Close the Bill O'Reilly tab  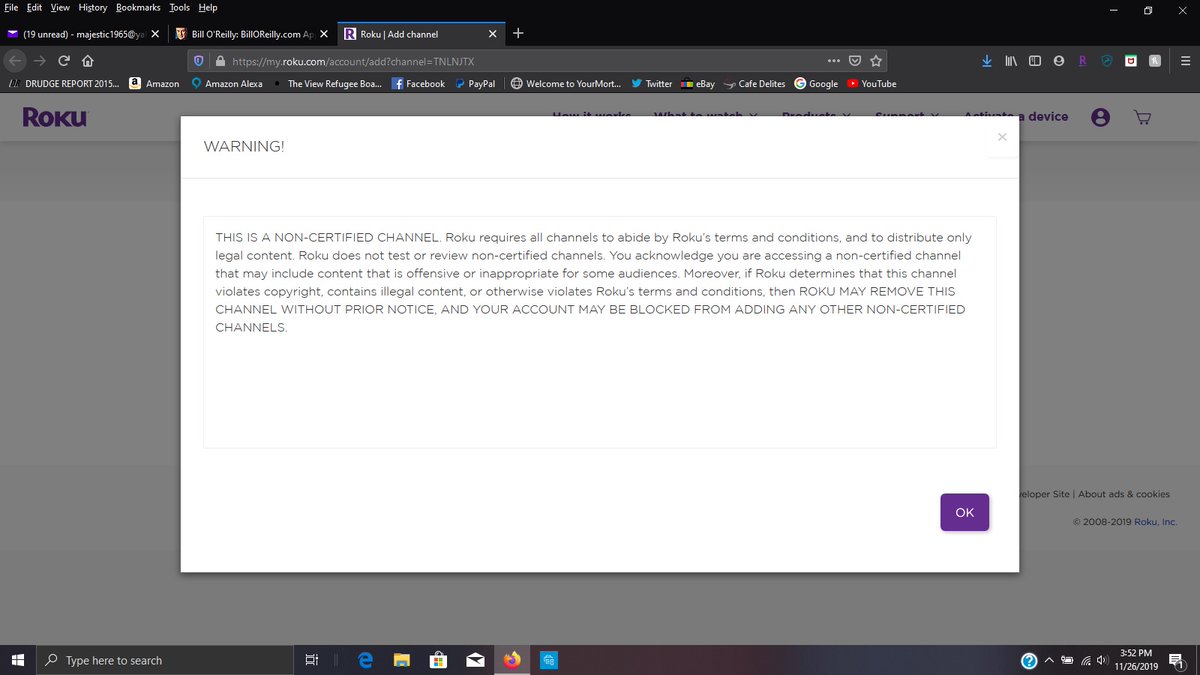coord(323,34)
